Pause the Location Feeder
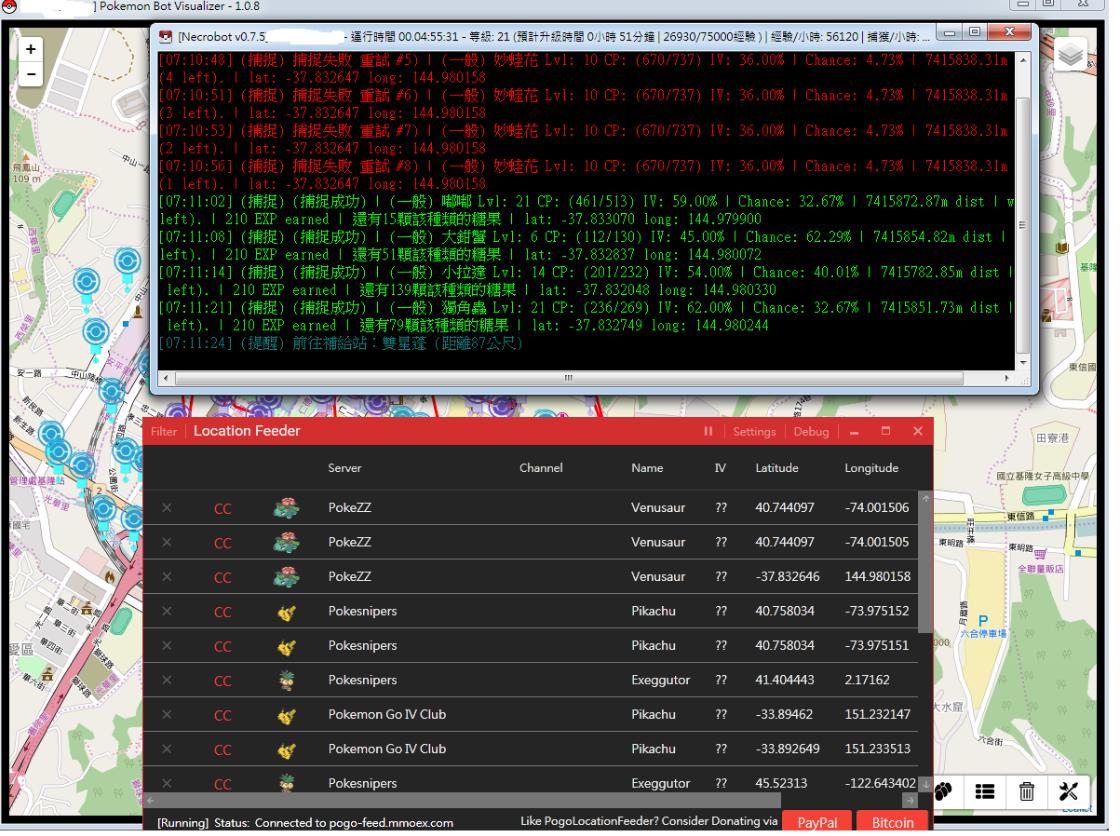Screen dimensions: 1120x836 click(708, 432)
